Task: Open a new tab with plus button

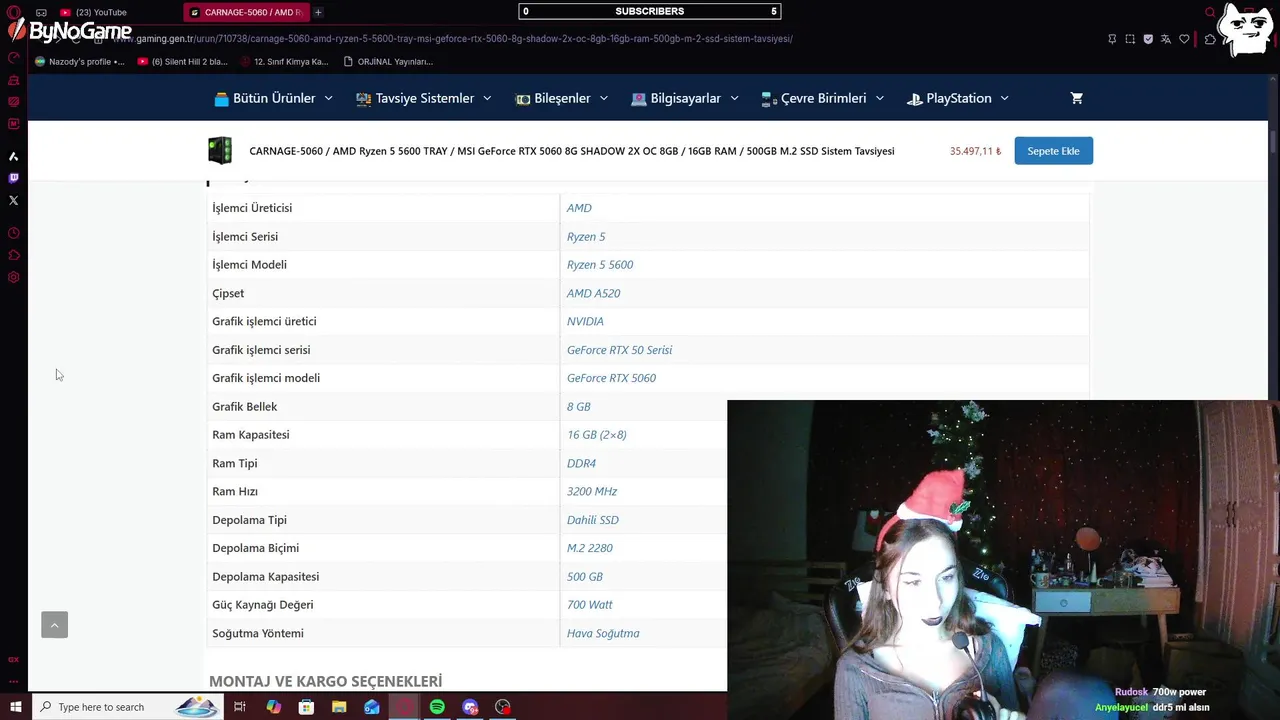Action: pos(318,12)
